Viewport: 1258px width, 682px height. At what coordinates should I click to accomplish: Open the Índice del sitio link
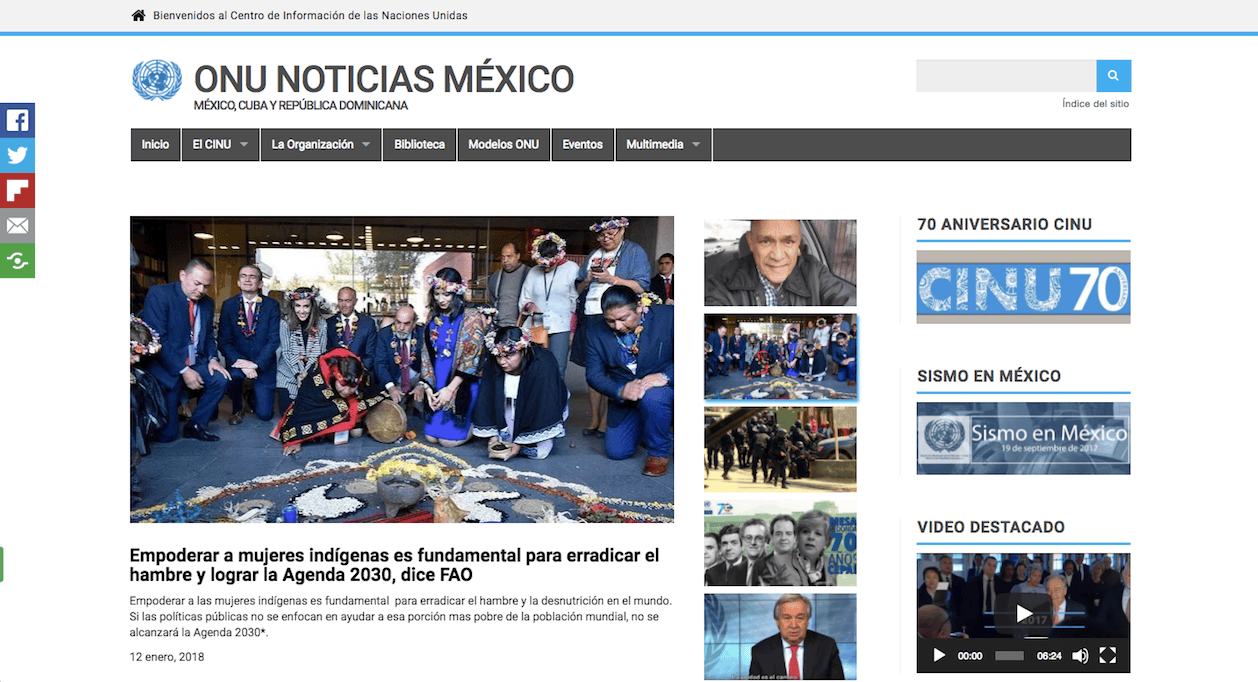pos(1095,104)
